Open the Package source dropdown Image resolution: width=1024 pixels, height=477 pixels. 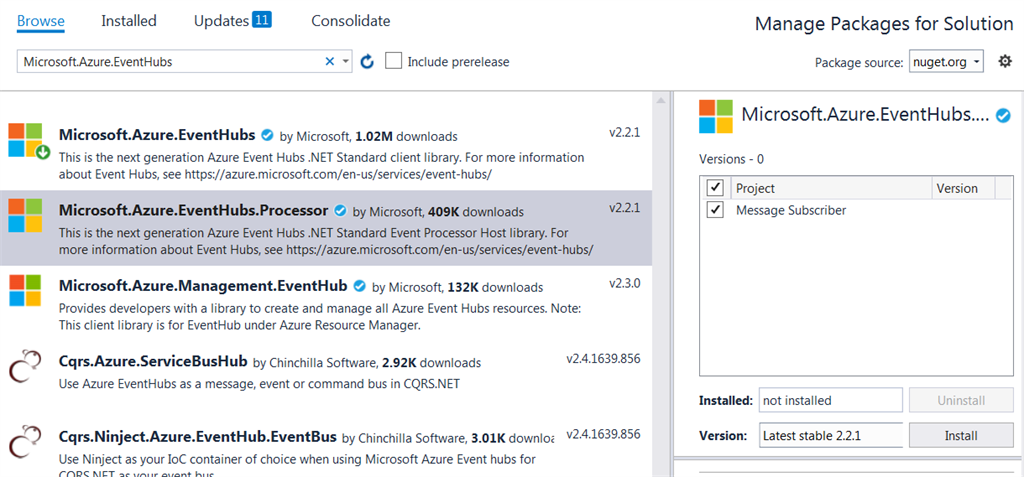click(946, 62)
